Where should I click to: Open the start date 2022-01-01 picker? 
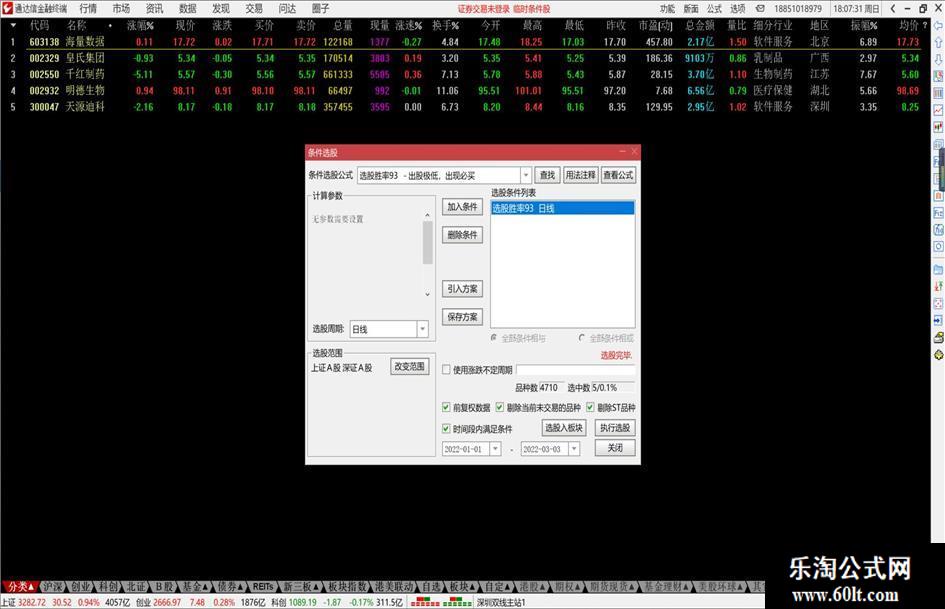(x=495, y=449)
